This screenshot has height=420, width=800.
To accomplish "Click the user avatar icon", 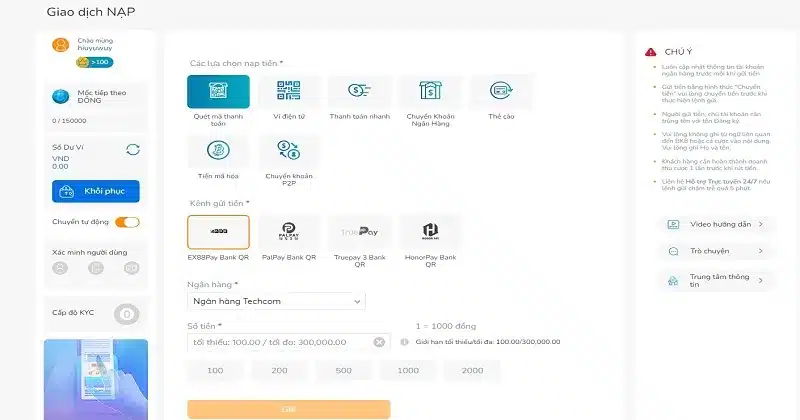I will click(61, 45).
